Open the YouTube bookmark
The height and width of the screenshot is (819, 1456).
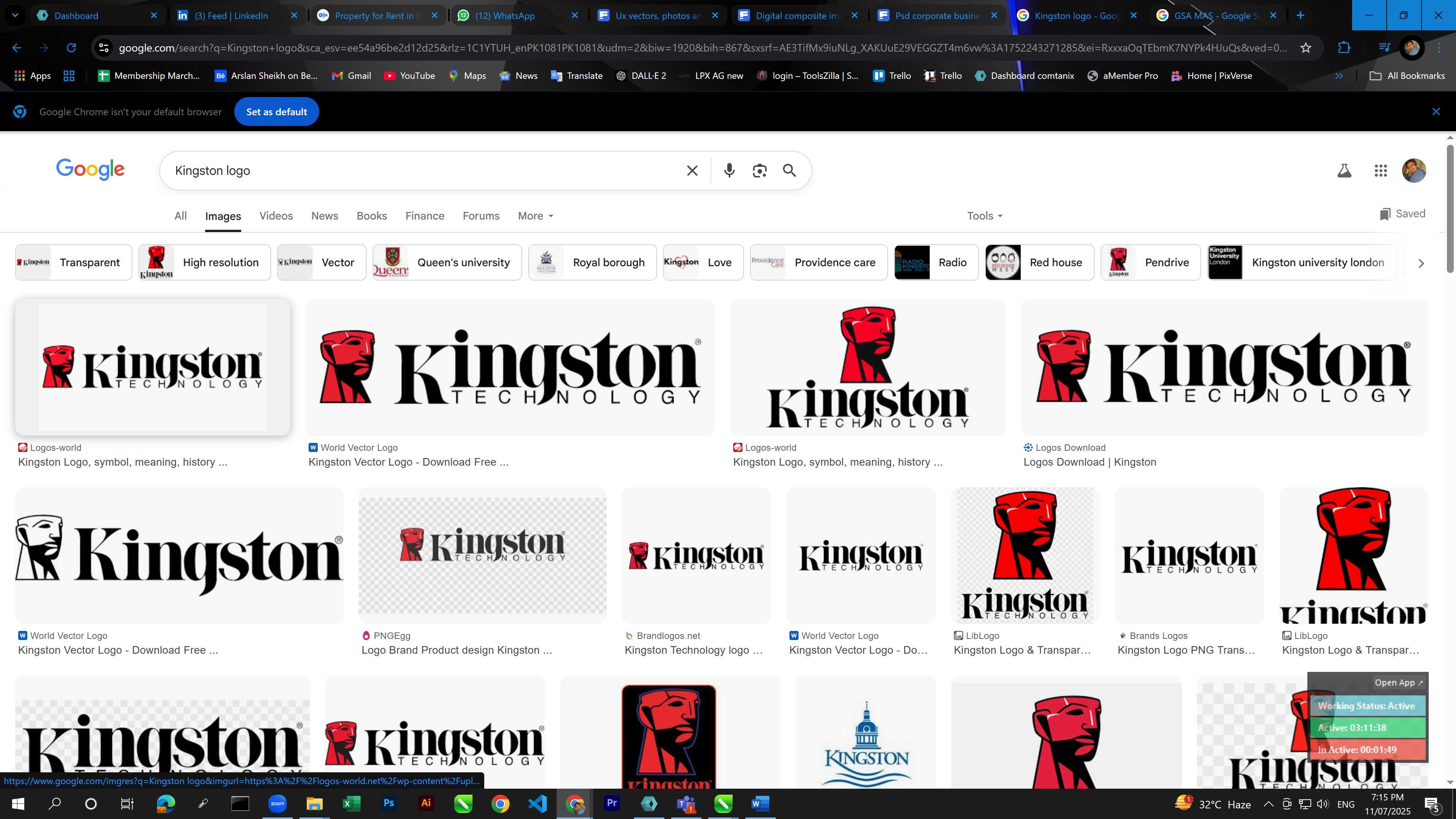(x=409, y=76)
